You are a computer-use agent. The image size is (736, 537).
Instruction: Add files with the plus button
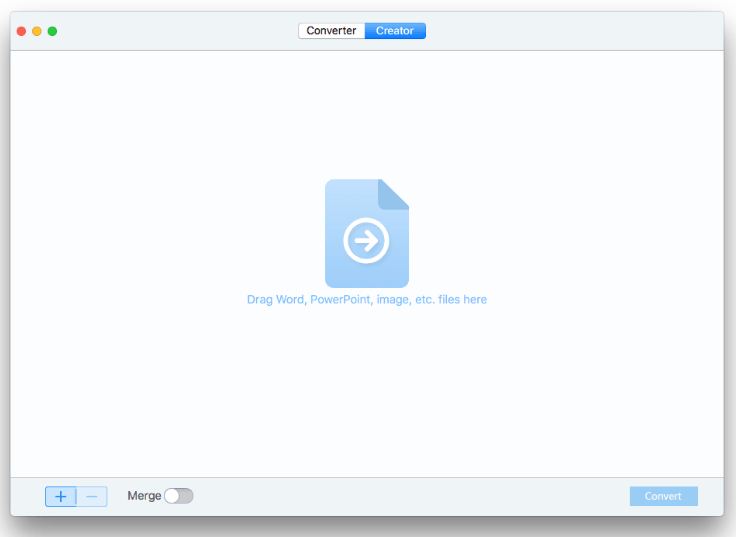[61, 496]
